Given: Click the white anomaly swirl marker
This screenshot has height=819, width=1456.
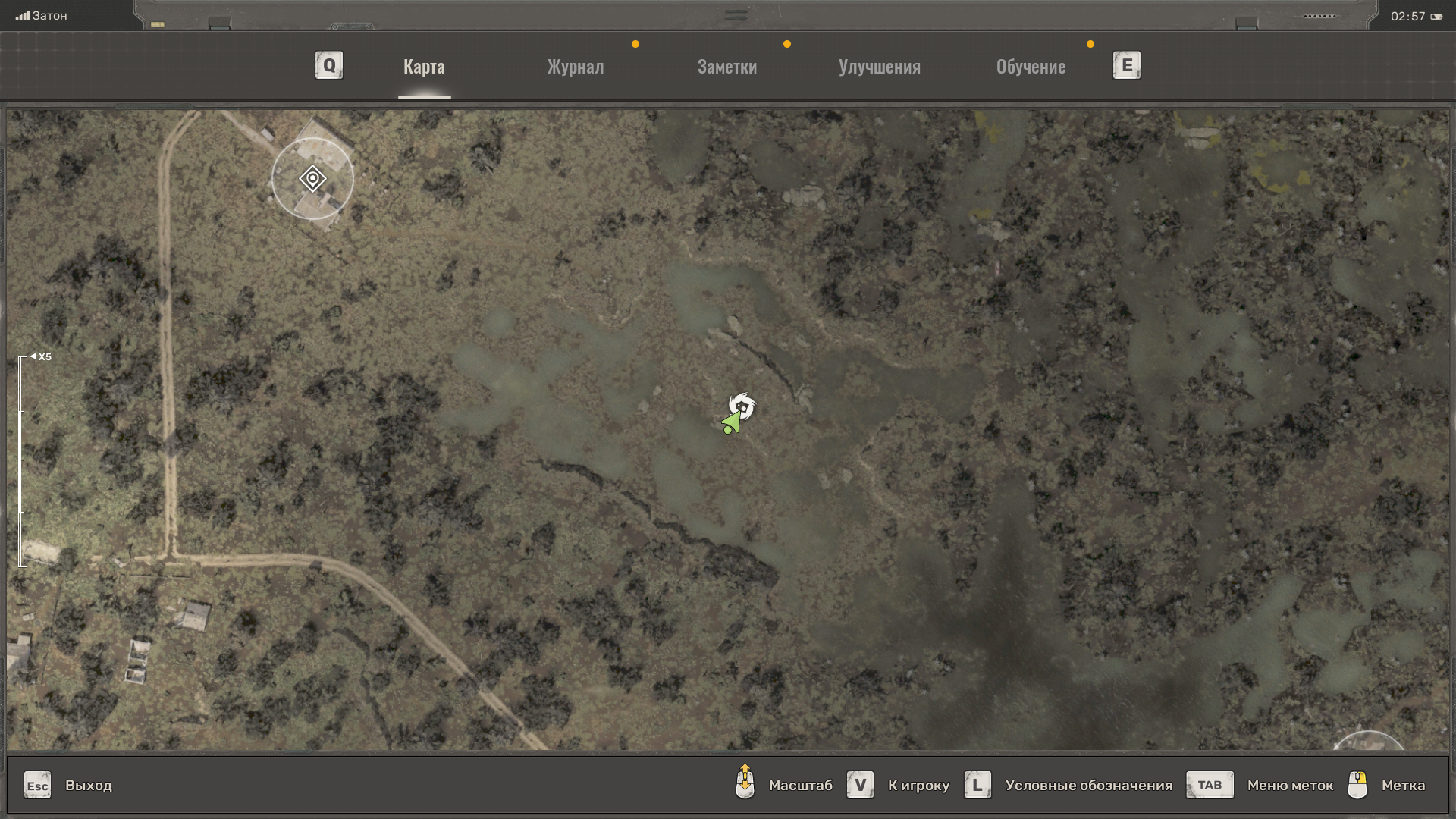Looking at the screenshot, I should (742, 406).
